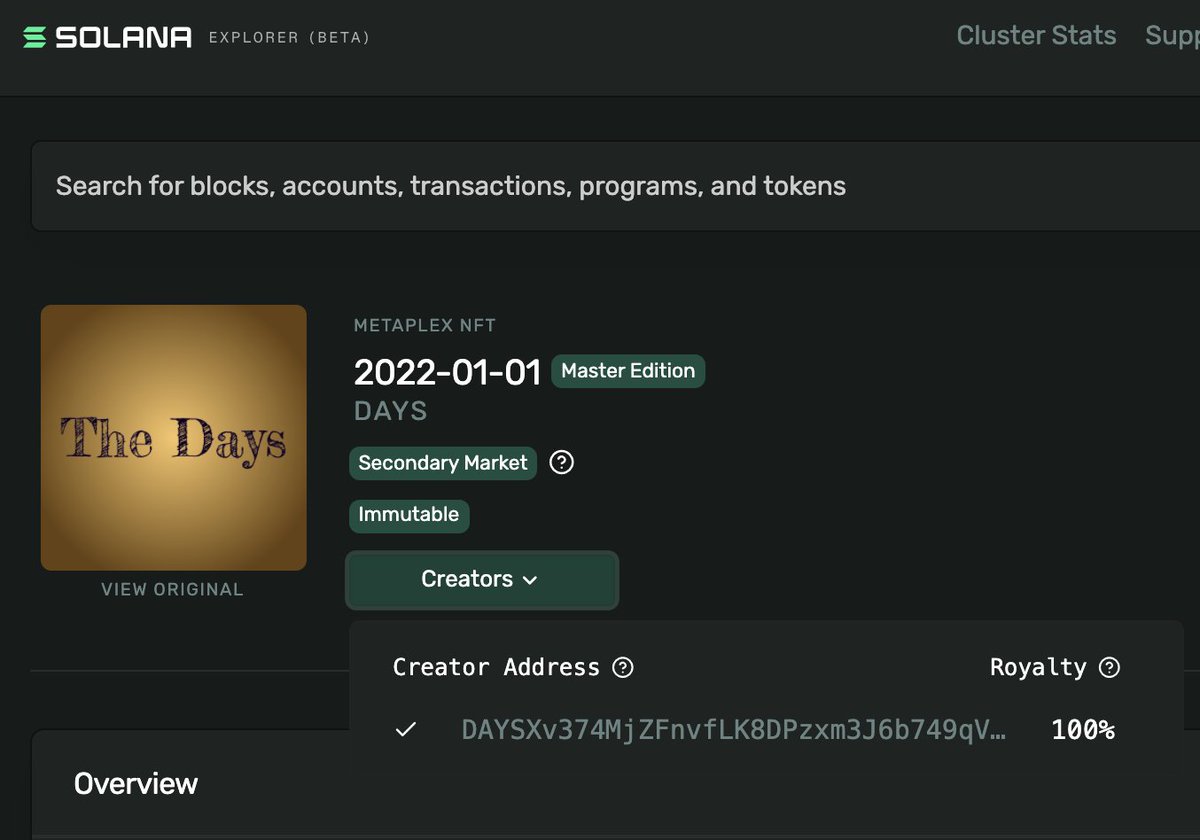Screen dimensions: 1200x840
Task: Open help icon next to Creator Address
Action: pyautogui.click(x=623, y=667)
